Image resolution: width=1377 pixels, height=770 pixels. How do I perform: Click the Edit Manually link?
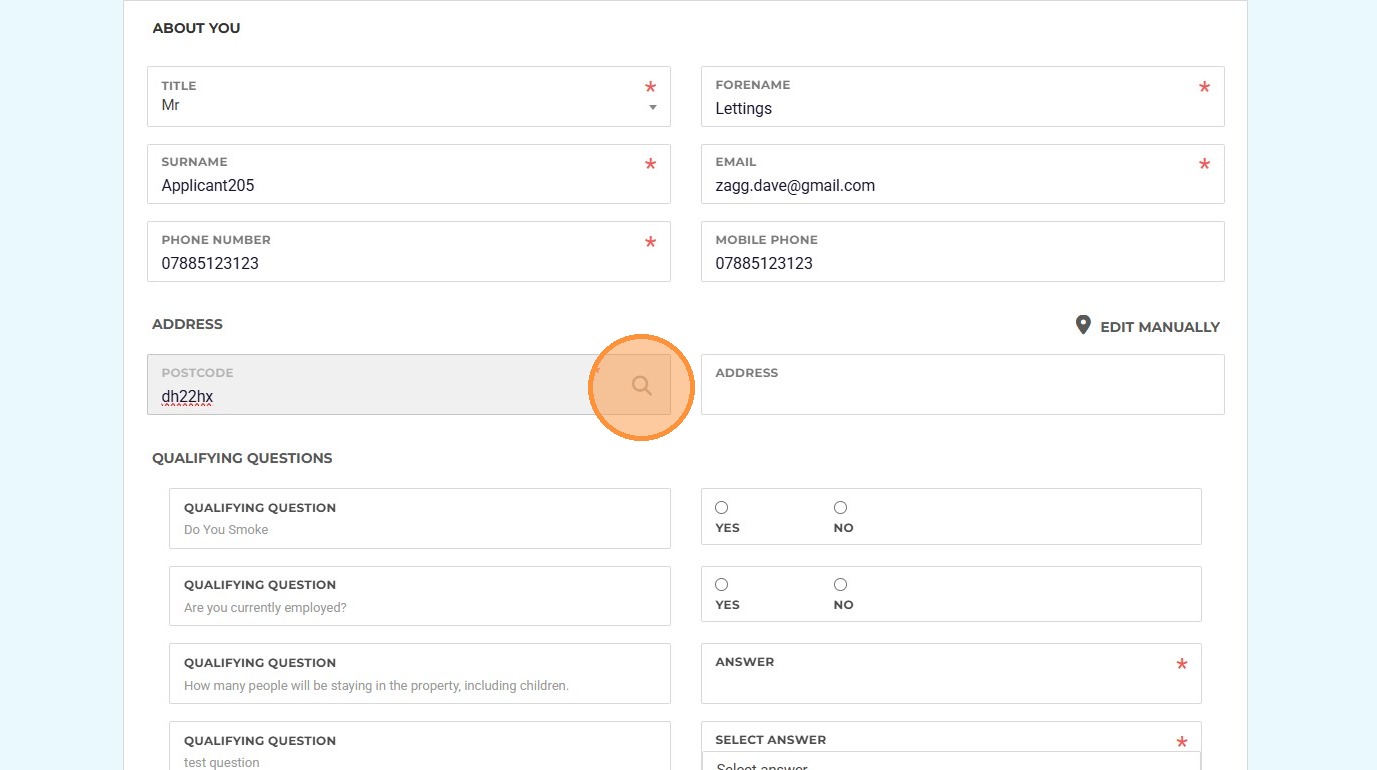(1159, 327)
